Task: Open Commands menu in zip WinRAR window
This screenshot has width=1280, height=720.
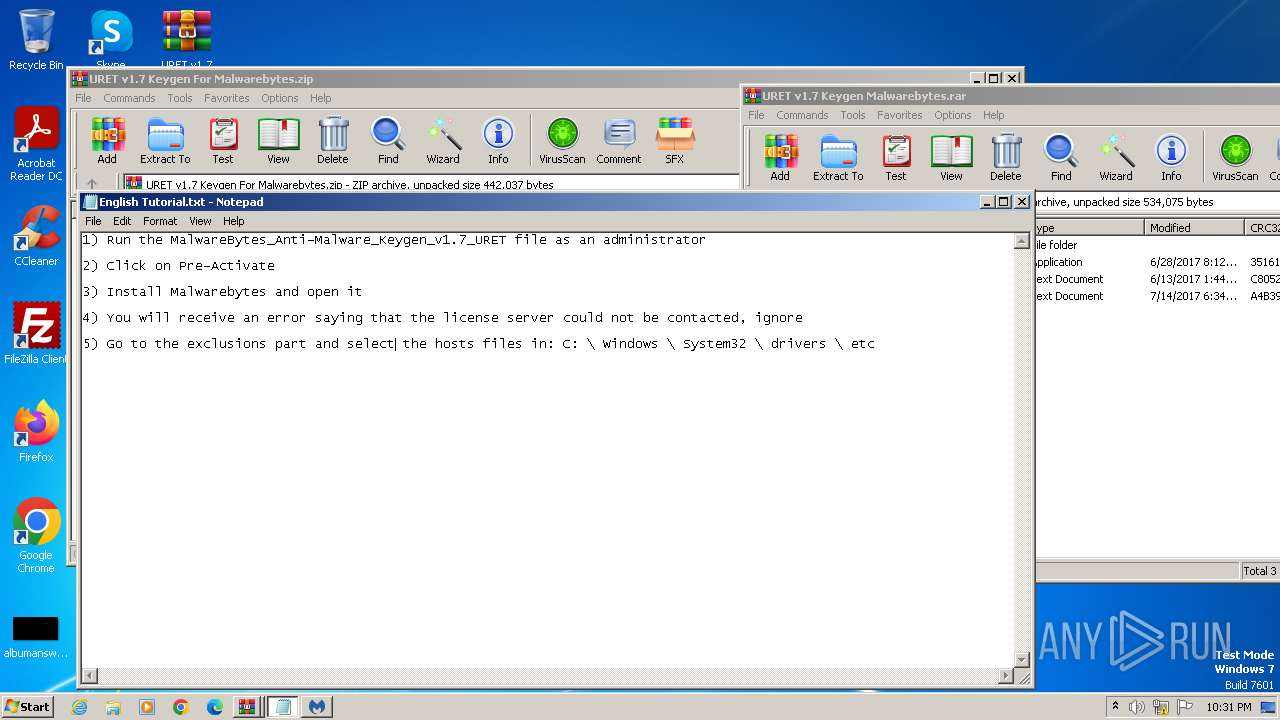Action: 129,98
